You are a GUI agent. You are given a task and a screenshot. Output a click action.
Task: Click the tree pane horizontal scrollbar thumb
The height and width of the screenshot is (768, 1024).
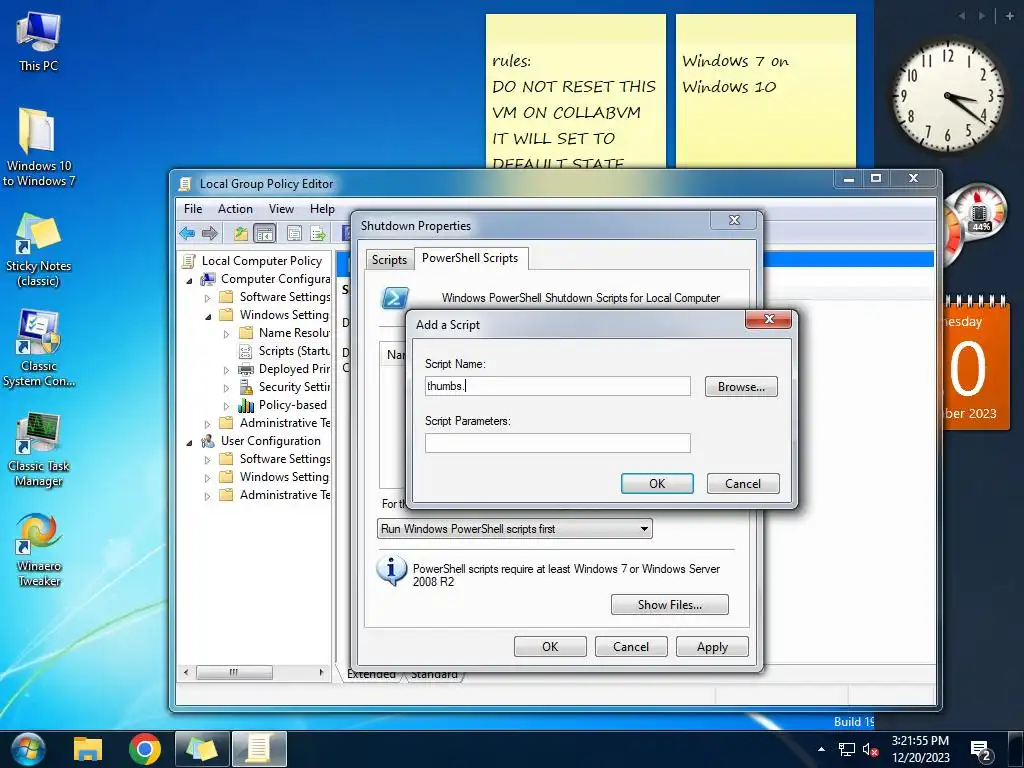click(x=234, y=672)
